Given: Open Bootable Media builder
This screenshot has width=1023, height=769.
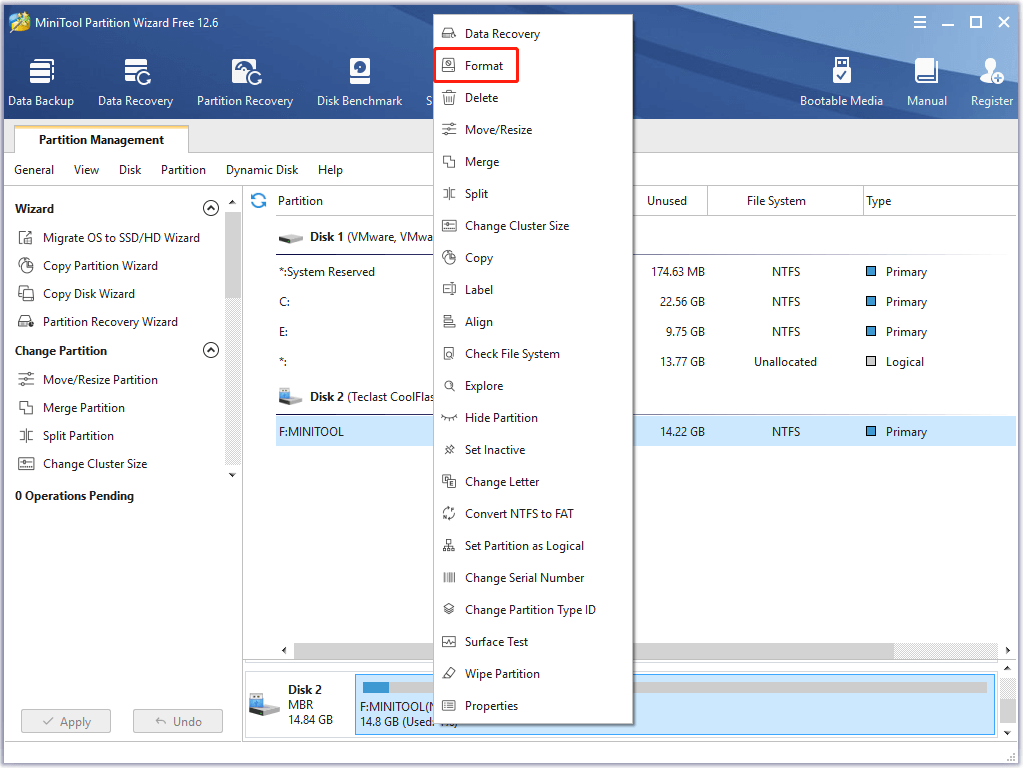Looking at the screenshot, I should click(x=841, y=82).
